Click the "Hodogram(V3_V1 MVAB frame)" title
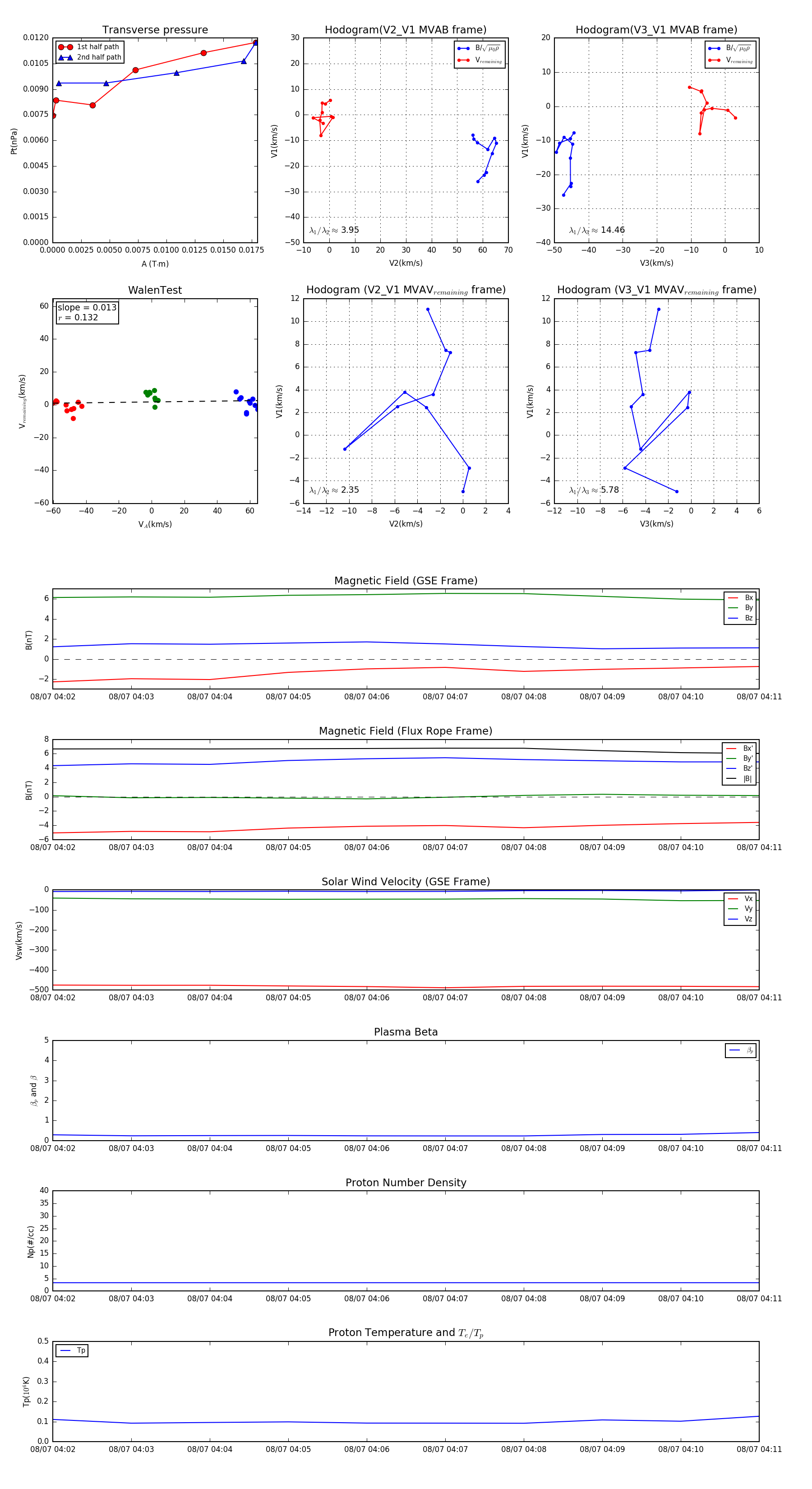812x1489 pixels. 656,30
